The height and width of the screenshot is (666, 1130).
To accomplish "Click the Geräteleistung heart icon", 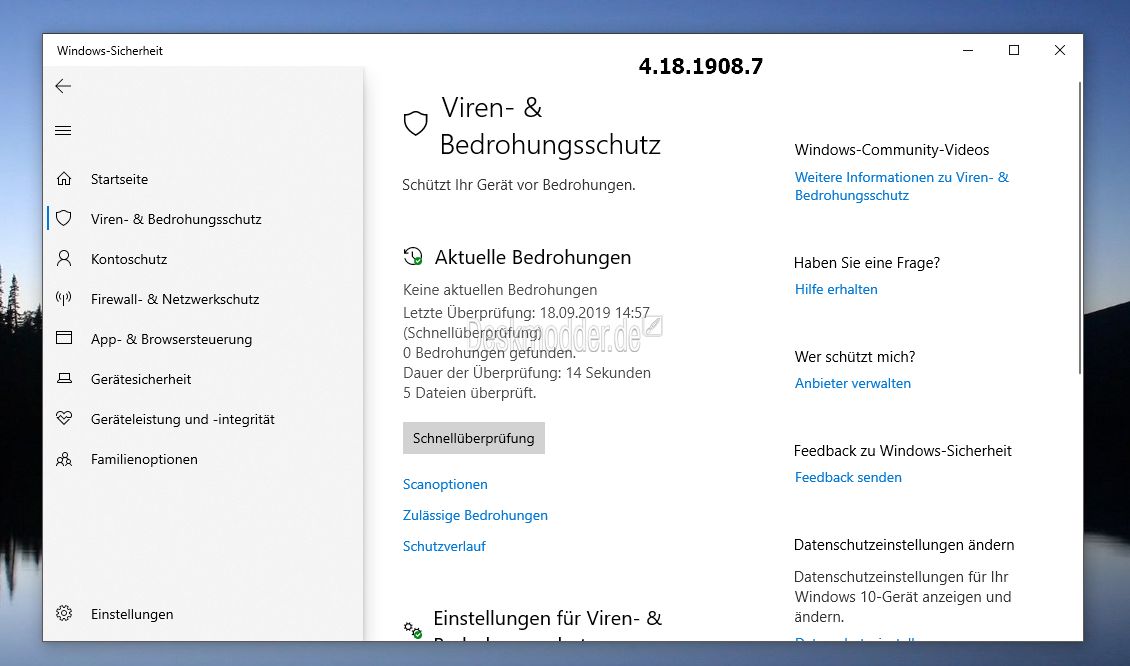I will click(64, 418).
